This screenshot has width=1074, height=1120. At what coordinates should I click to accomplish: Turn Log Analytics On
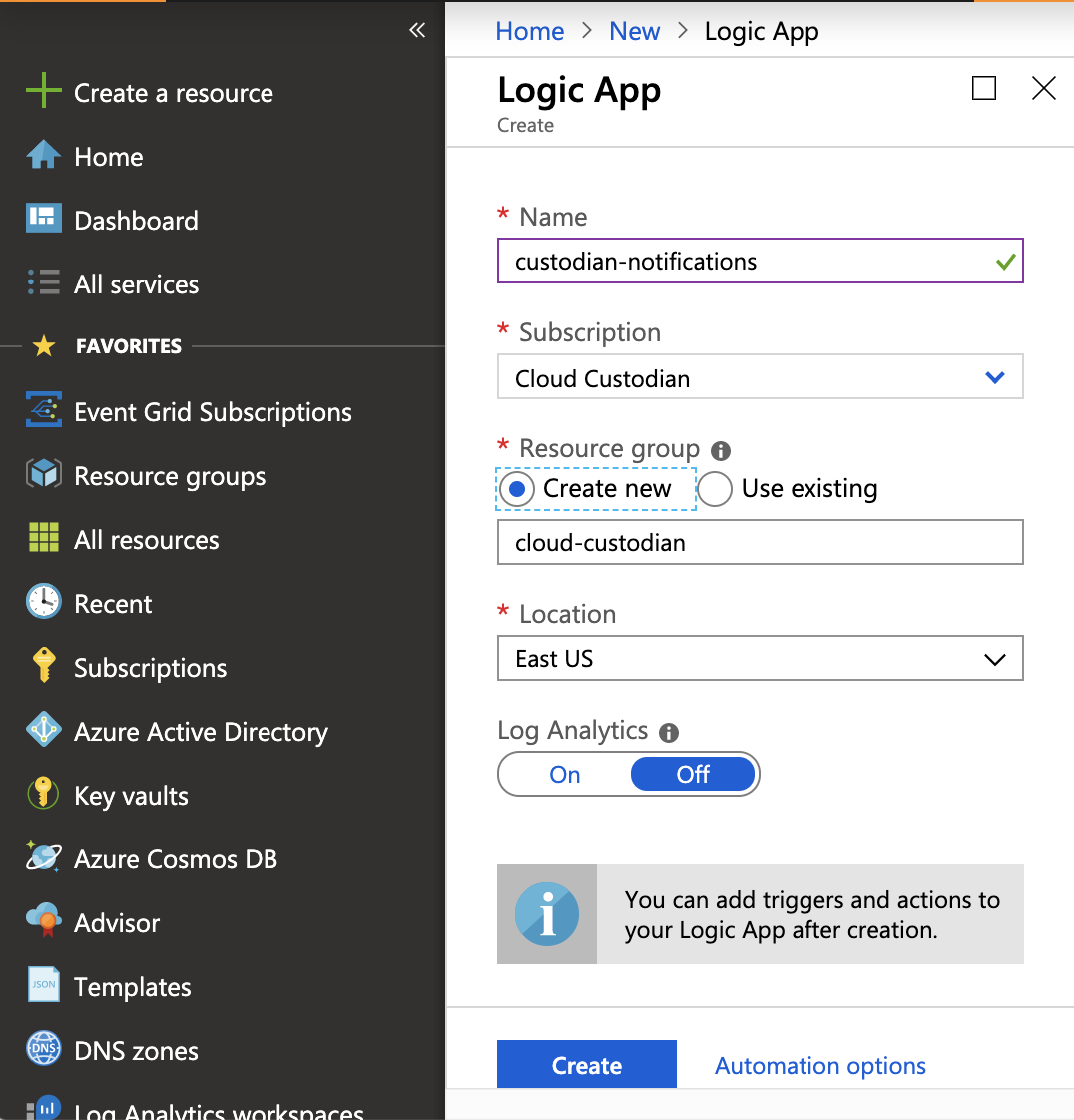click(x=564, y=774)
